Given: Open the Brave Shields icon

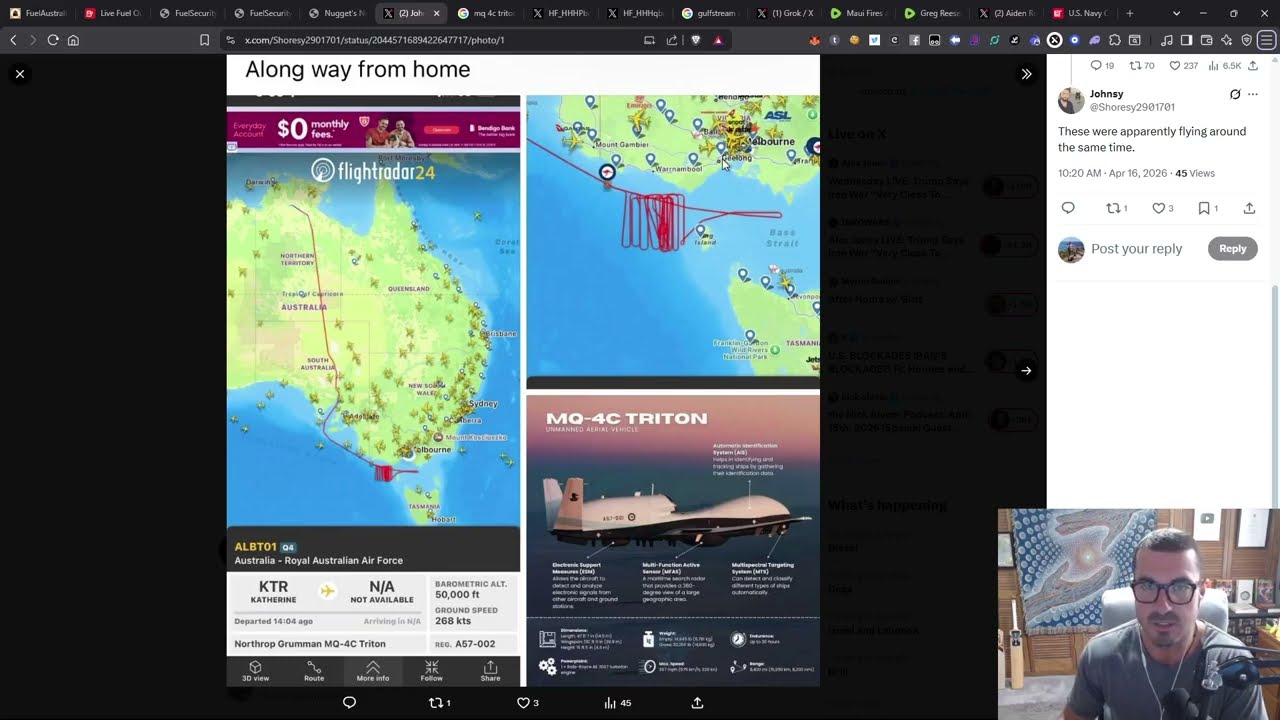Looking at the screenshot, I should tap(696, 40).
